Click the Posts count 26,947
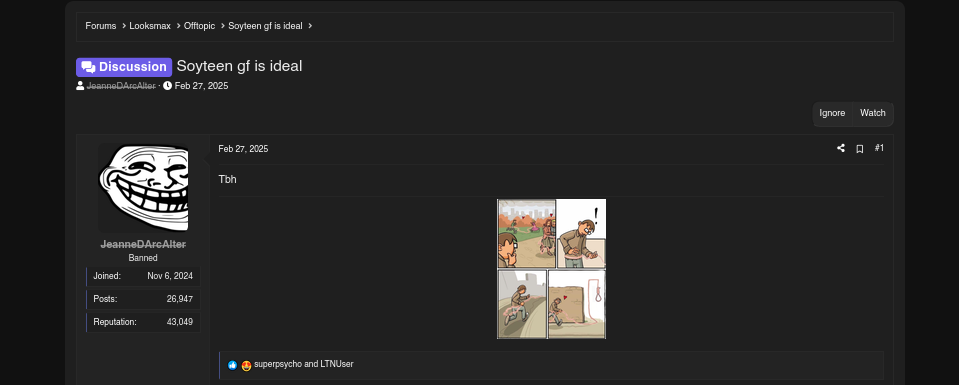 (180, 299)
